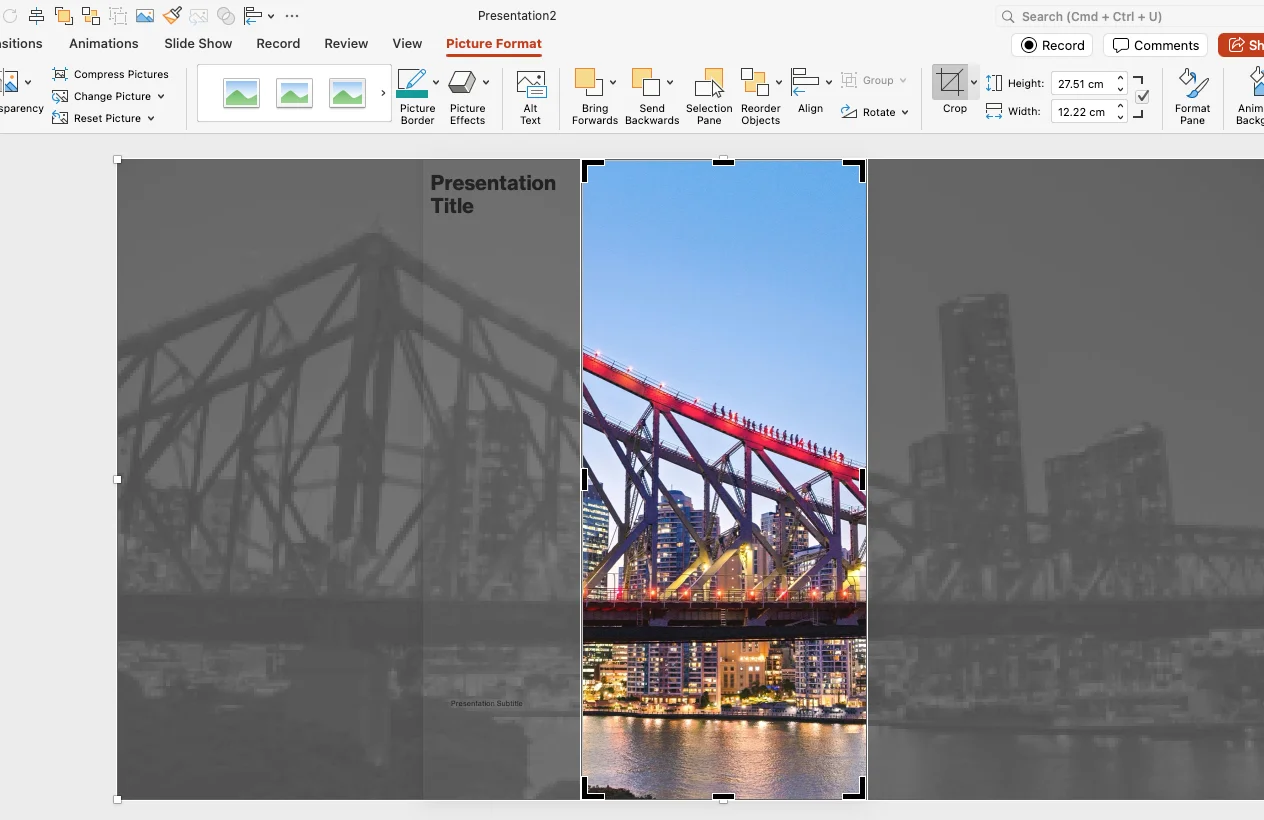1264x820 pixels.
Task: Select the third picture style thumbnail
Action: (x=347, y=93)
